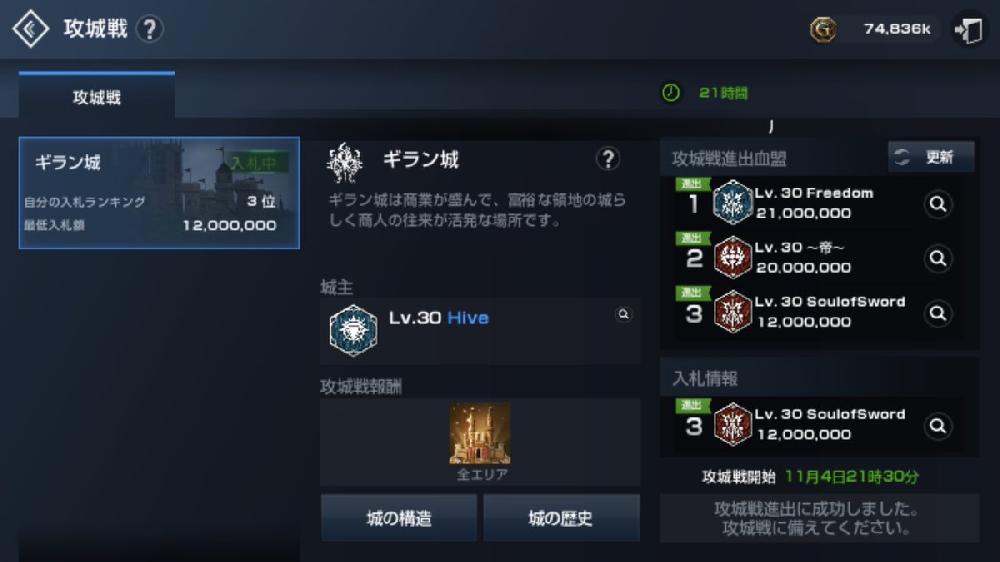Inspect rank 3 SoulofSword magnifier in 攻城戦進出血盟 list
This screenshot has width=1000, height=562.
938,313
